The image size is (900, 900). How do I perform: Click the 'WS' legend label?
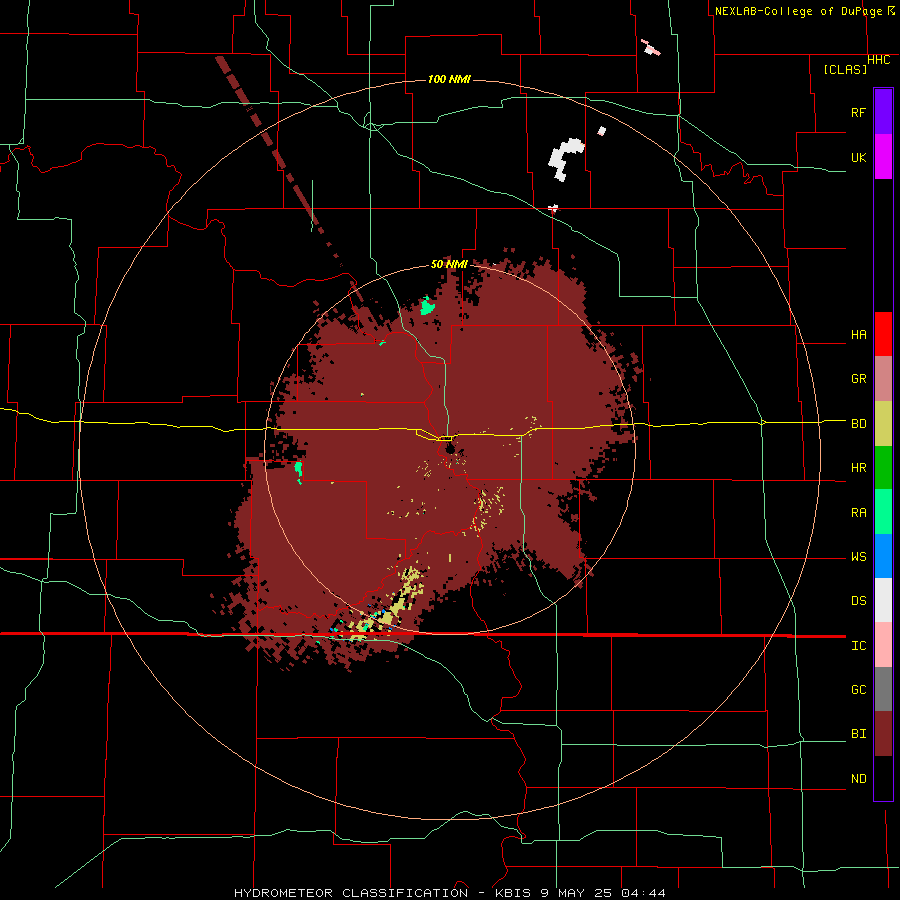[858, 557]
